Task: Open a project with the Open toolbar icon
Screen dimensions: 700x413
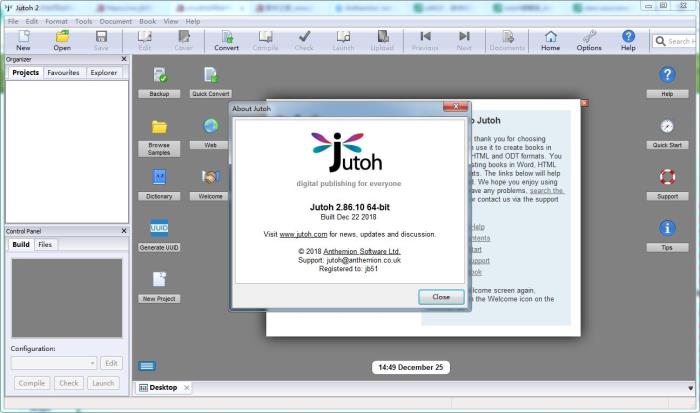Action: [62, 41]
